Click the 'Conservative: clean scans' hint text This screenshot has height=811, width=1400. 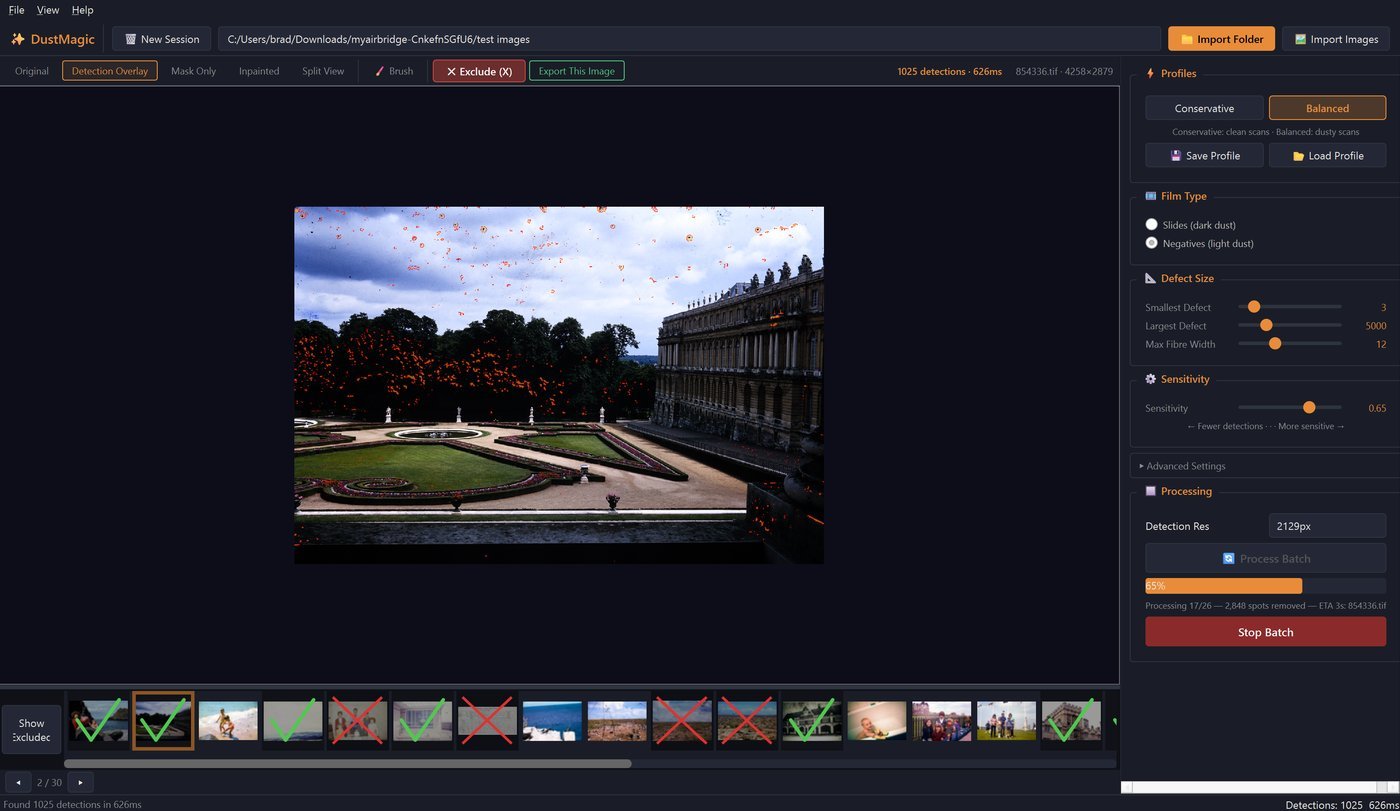click(1265, 132)
